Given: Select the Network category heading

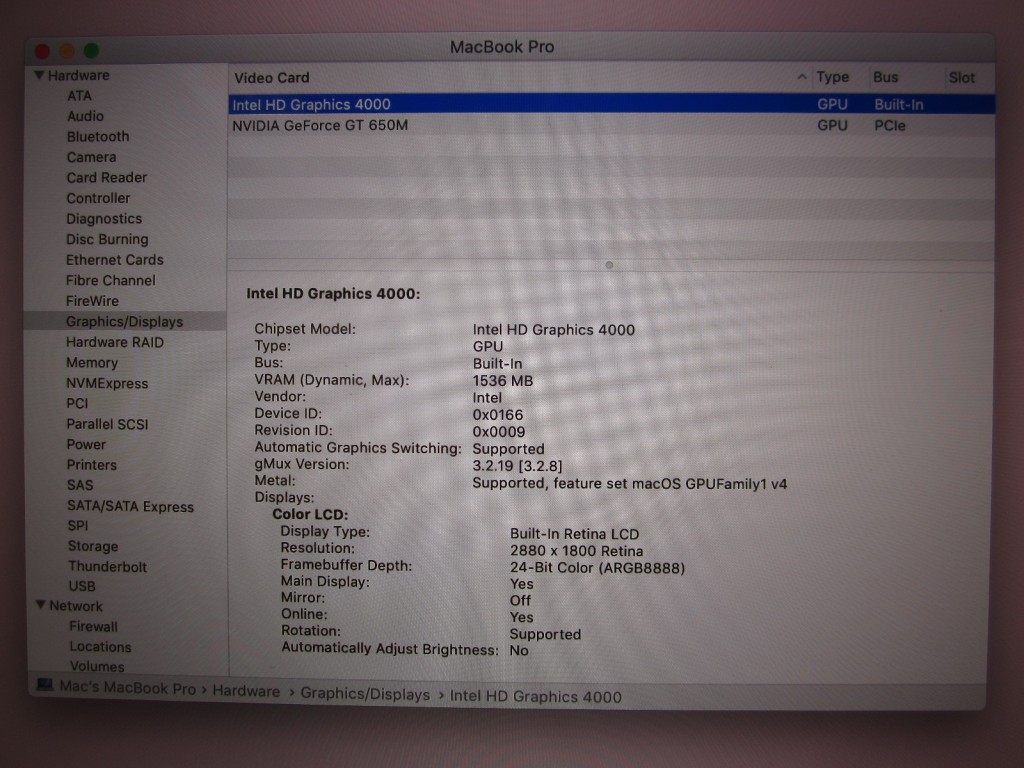Looking at the screenshot, I should (x=76, y=606).
